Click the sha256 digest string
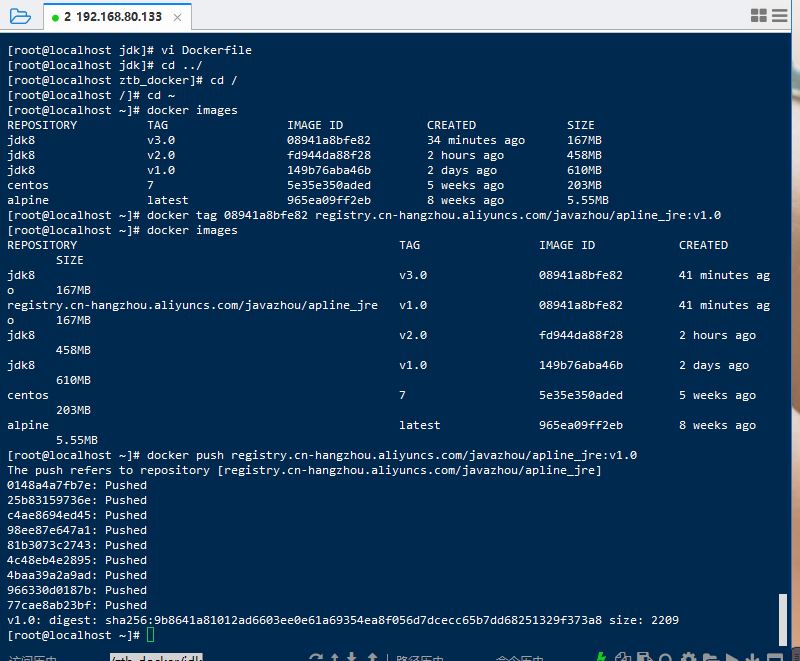This screenshot has height=661, width=800. (354, 620)
